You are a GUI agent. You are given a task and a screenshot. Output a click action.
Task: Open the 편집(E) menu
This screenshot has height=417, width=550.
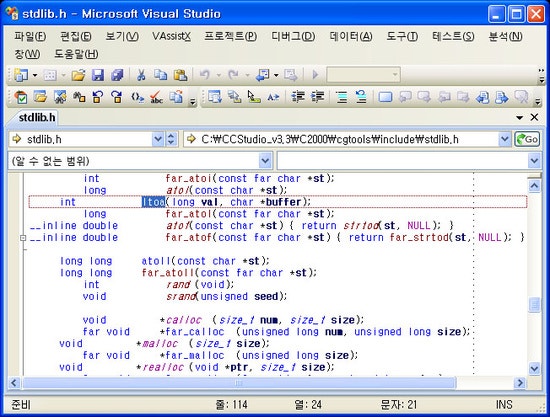(76, 36)
